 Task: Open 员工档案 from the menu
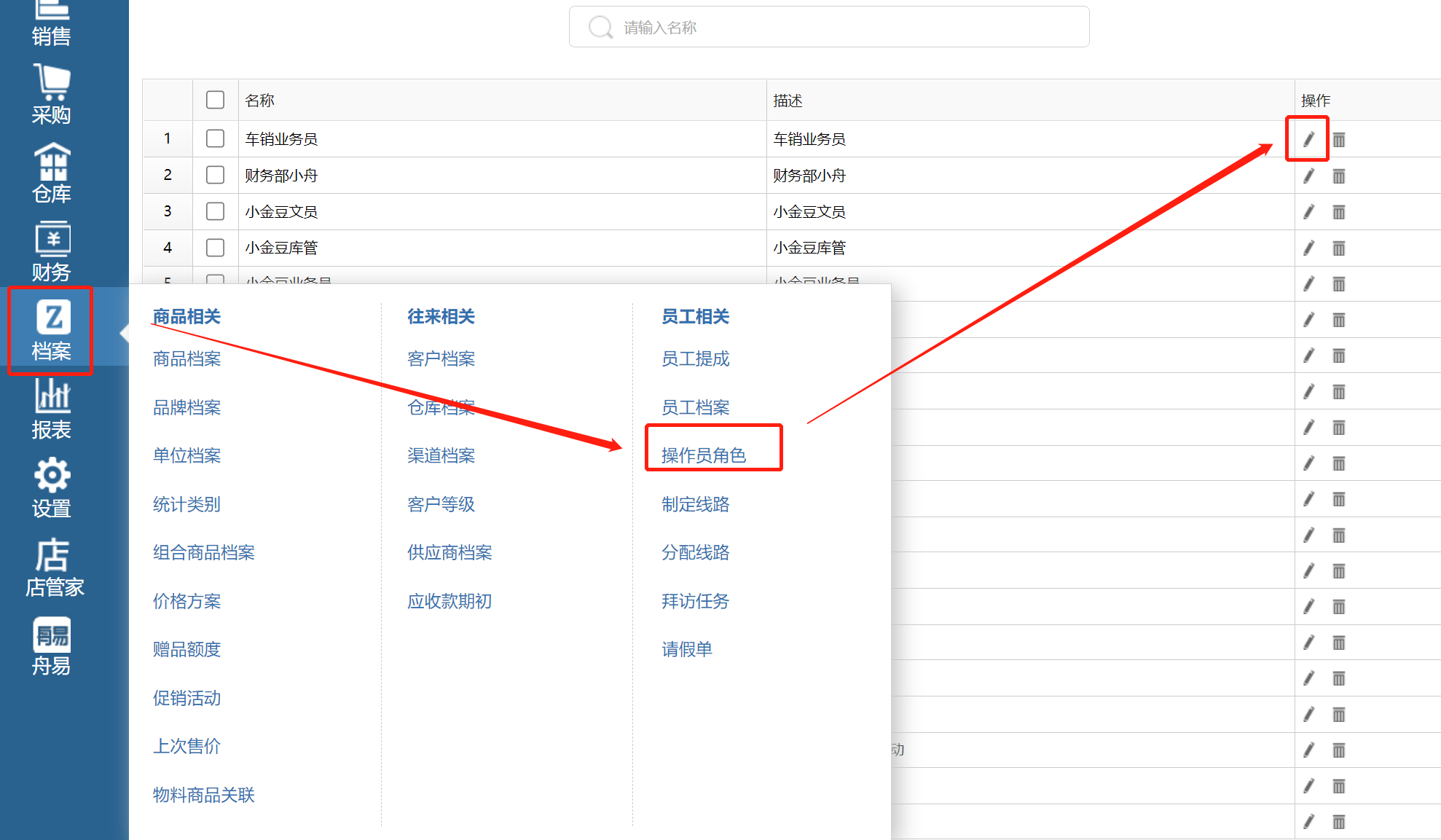point(695,407)
